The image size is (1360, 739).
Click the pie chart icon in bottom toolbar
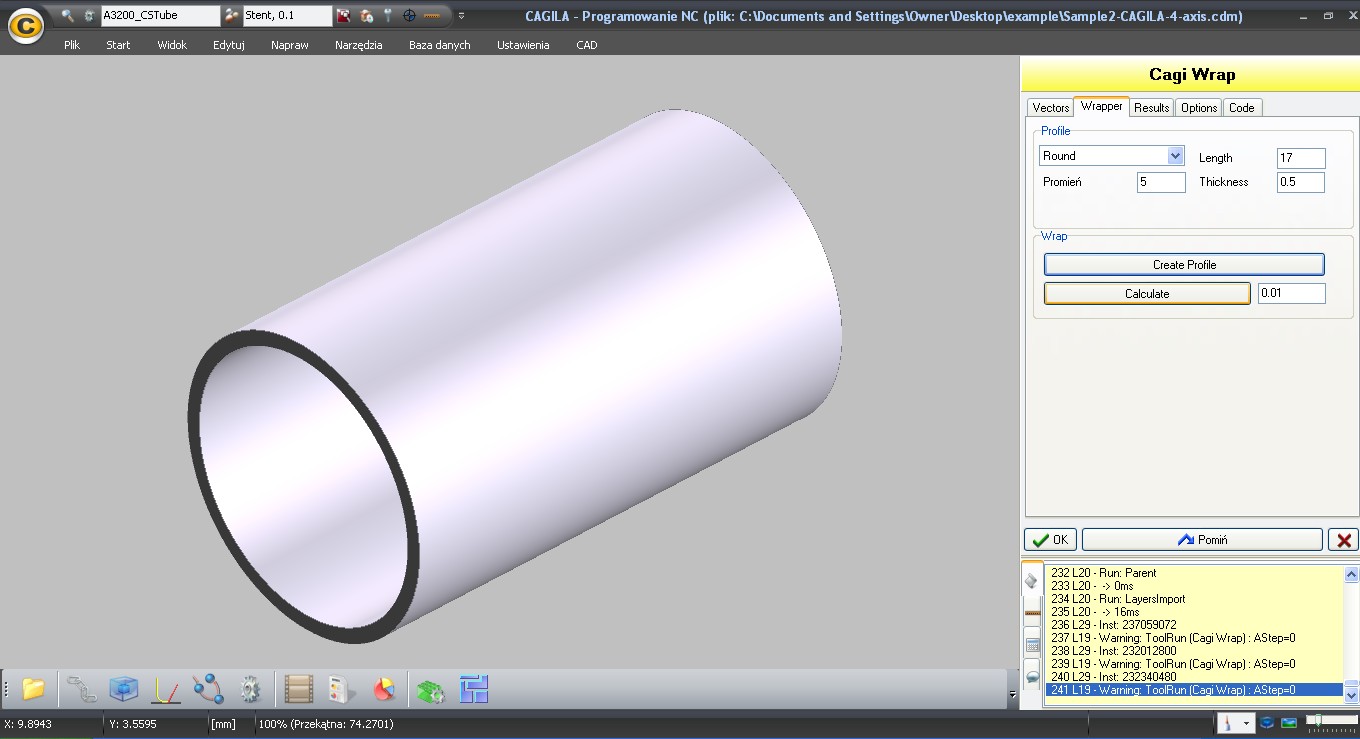tap(384, 689)
